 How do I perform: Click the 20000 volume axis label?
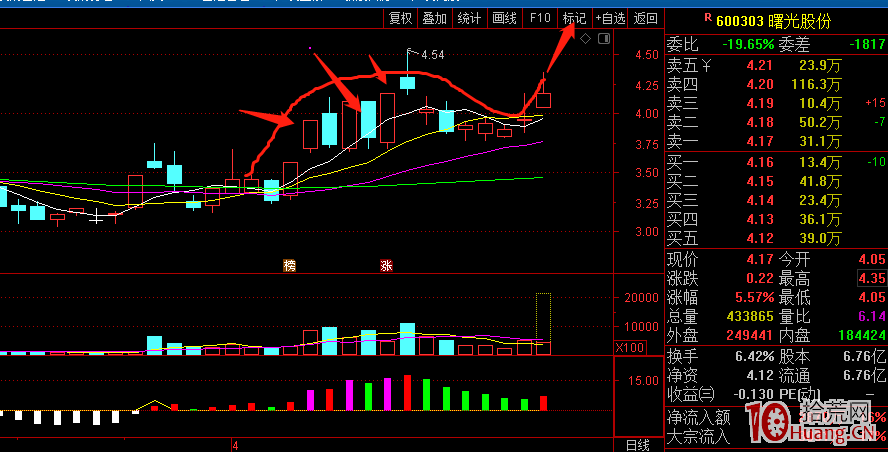point(641,298)
